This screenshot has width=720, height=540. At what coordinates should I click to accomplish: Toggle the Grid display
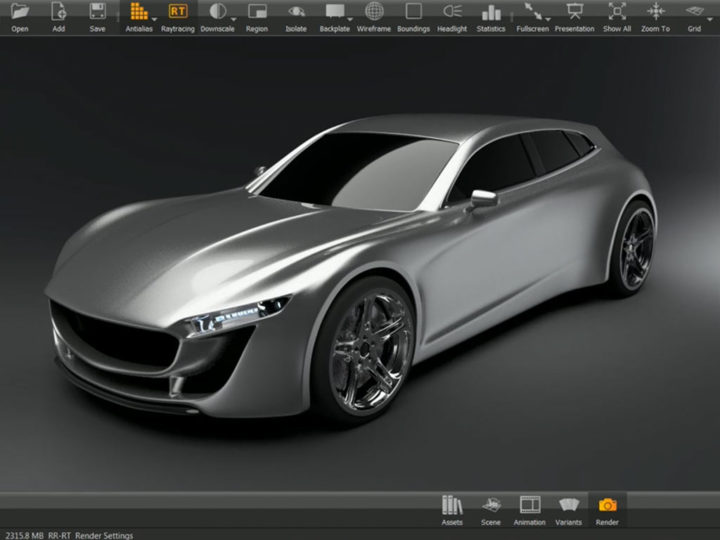click(x=694, y=17)
